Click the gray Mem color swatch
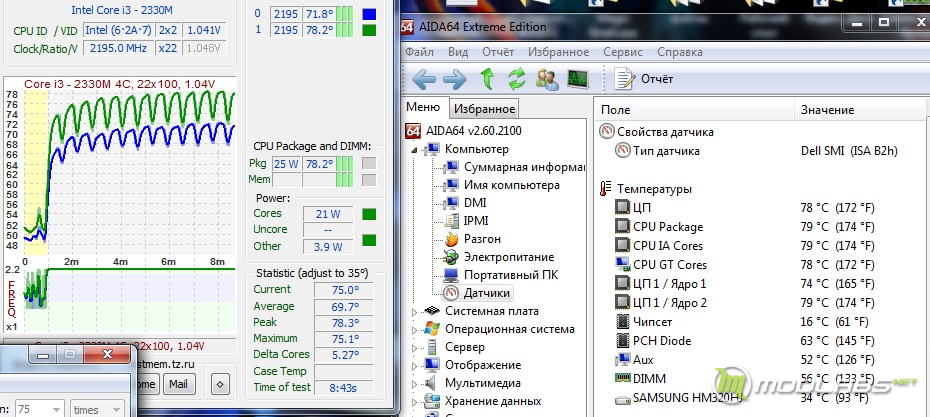Screen dimensions: 930x417 coord(368,180)
